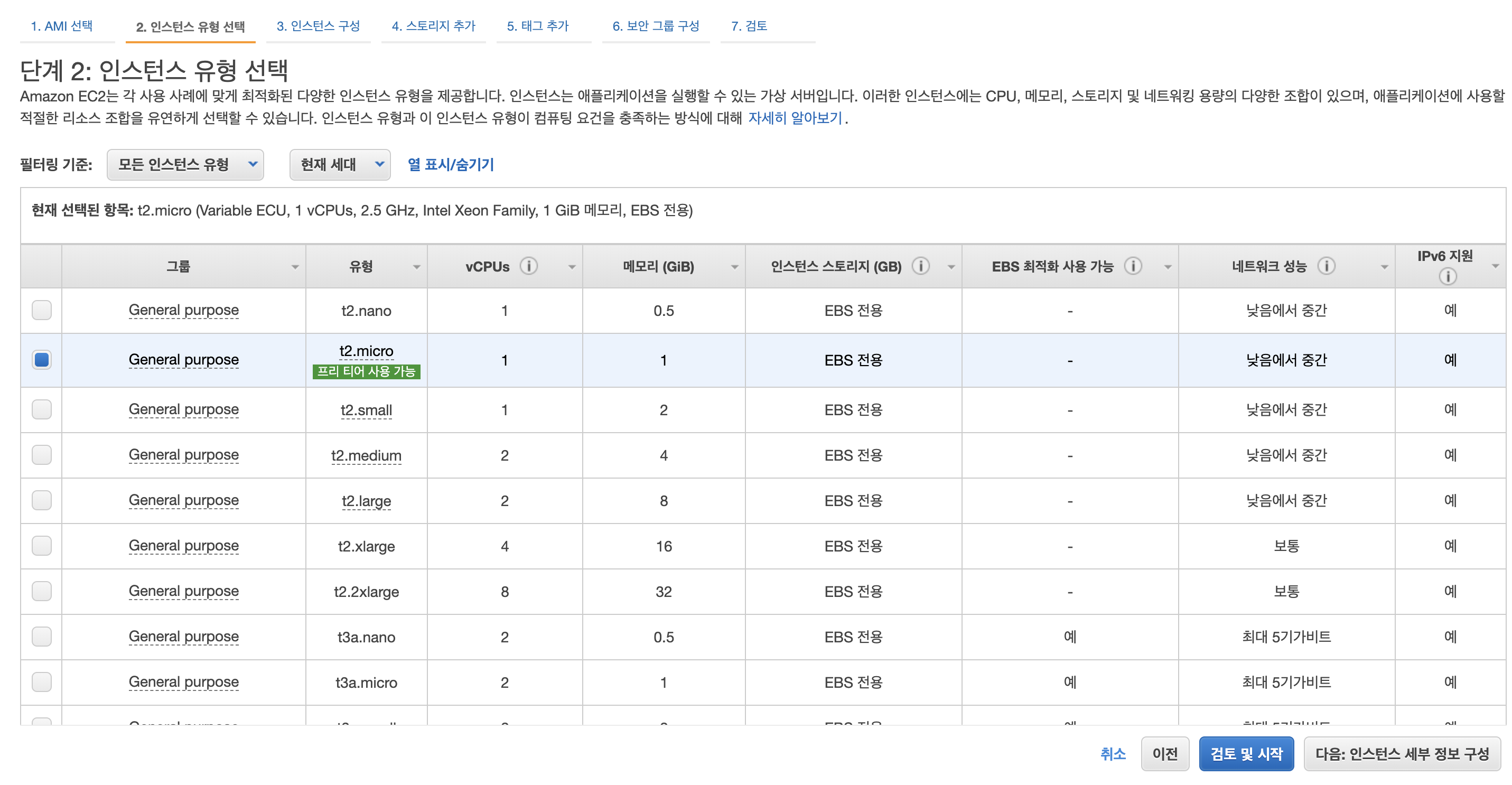1512x785 pixels.
Task: Check the t2.large row checkbox
Action: [x=42, y=500]
